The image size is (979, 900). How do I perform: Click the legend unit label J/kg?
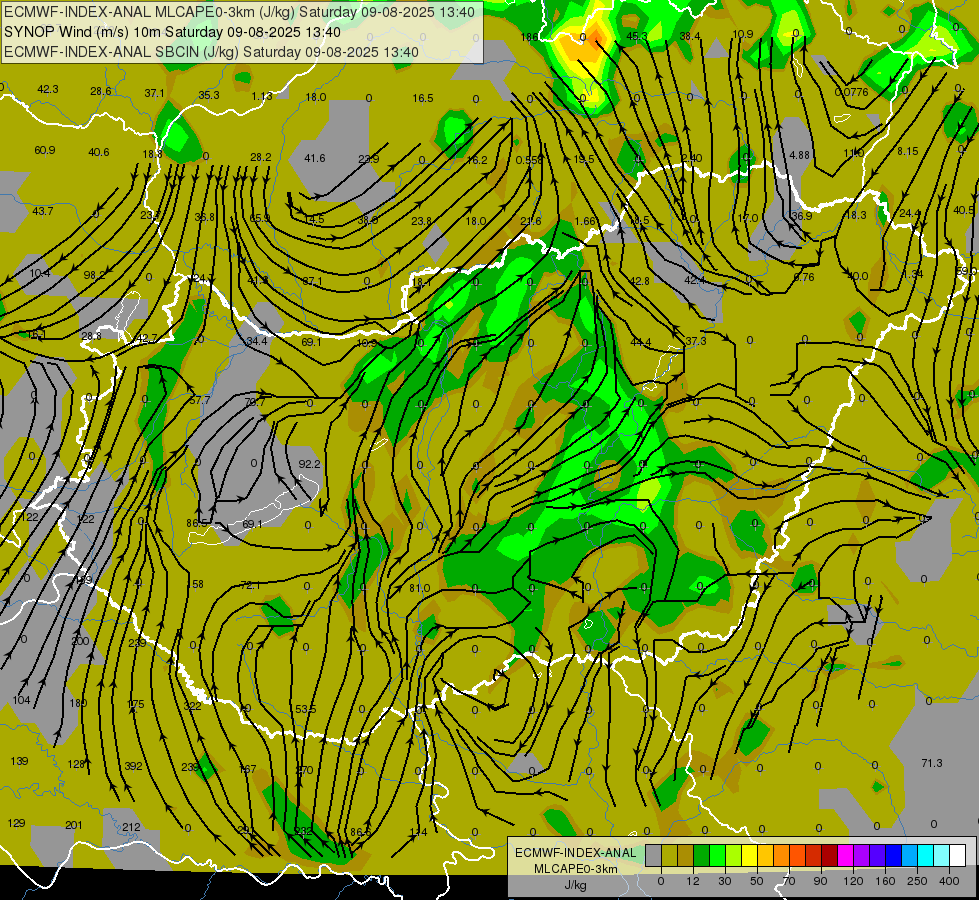click(x=575, y=885)
